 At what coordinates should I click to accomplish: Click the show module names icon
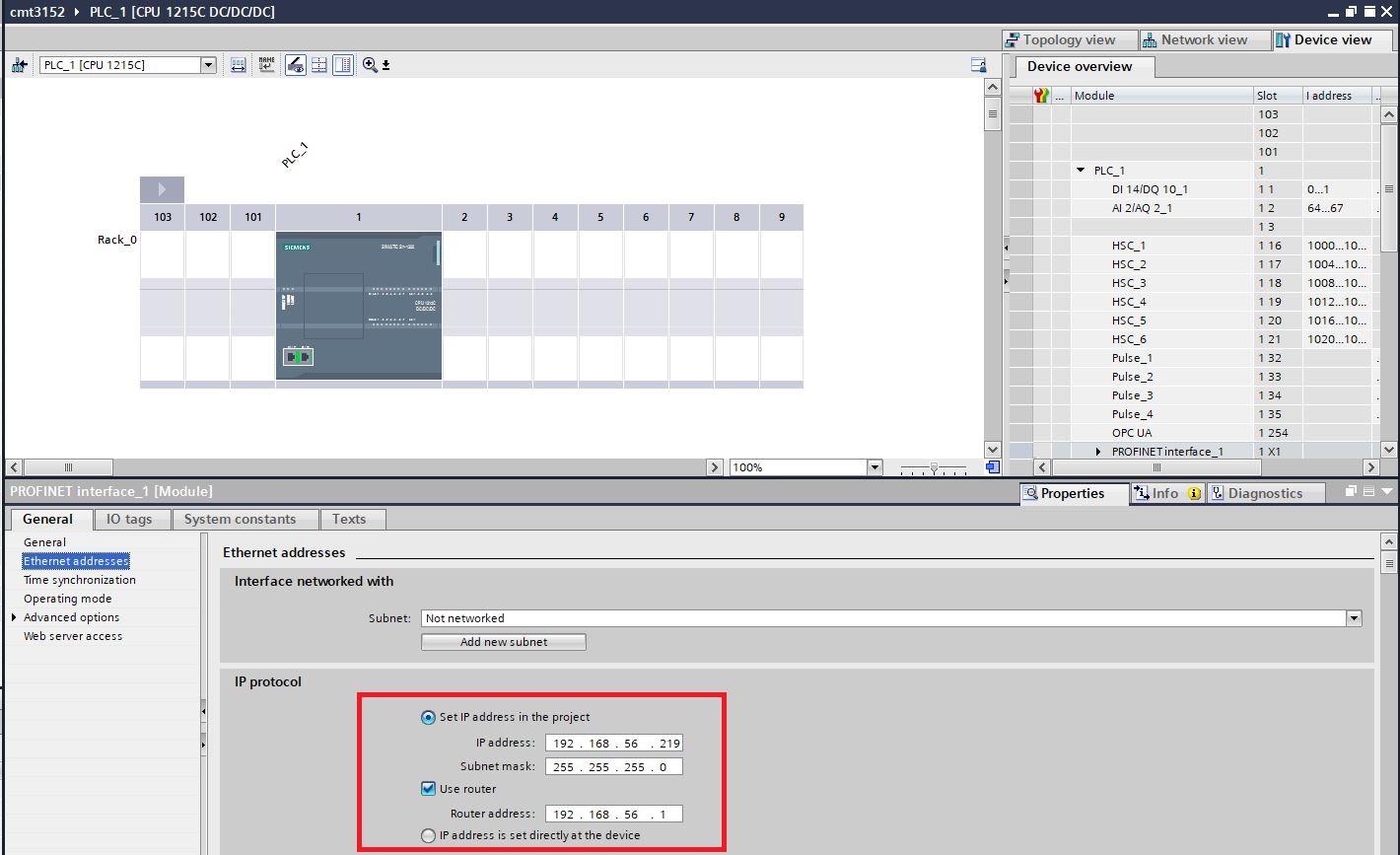tap(266, 65)
